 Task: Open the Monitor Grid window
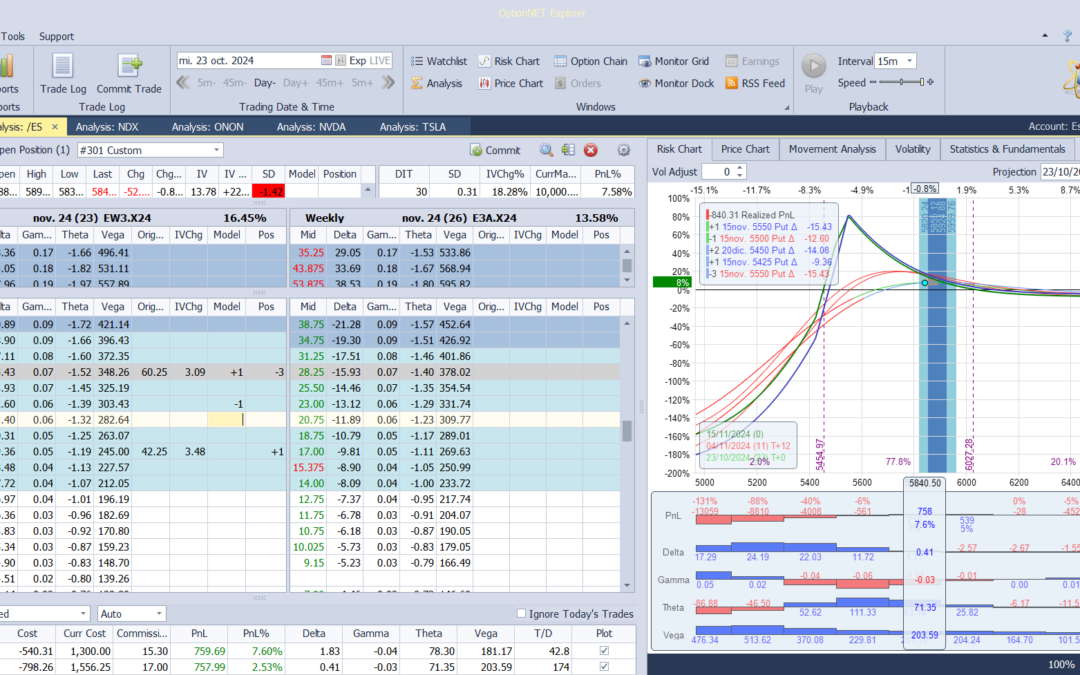(674, 61)
